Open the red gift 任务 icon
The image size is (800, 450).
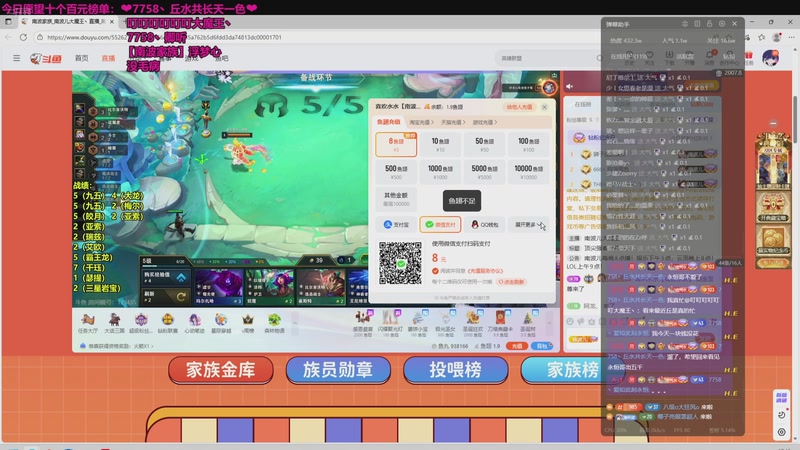(x=748, y=58)
